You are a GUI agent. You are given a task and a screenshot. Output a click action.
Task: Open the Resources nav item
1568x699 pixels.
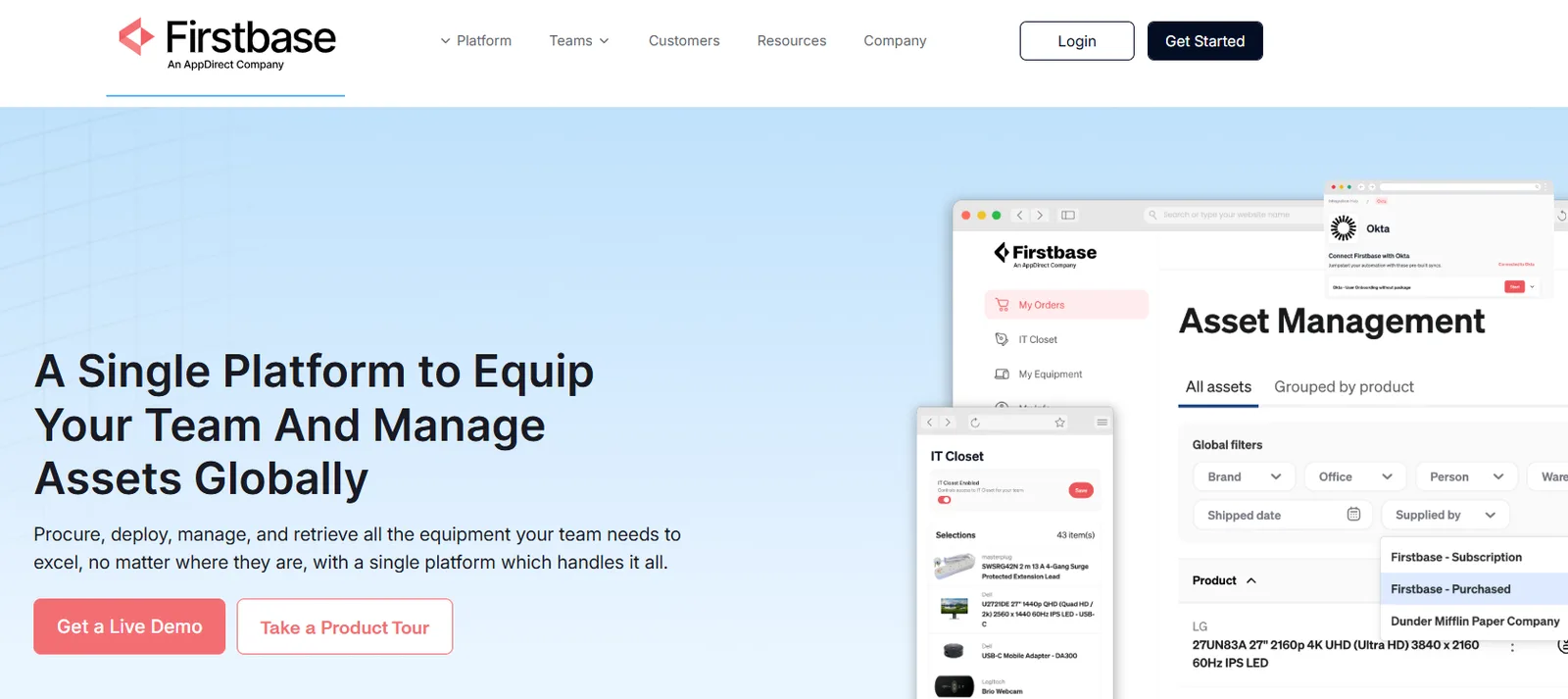coord(792,40)
